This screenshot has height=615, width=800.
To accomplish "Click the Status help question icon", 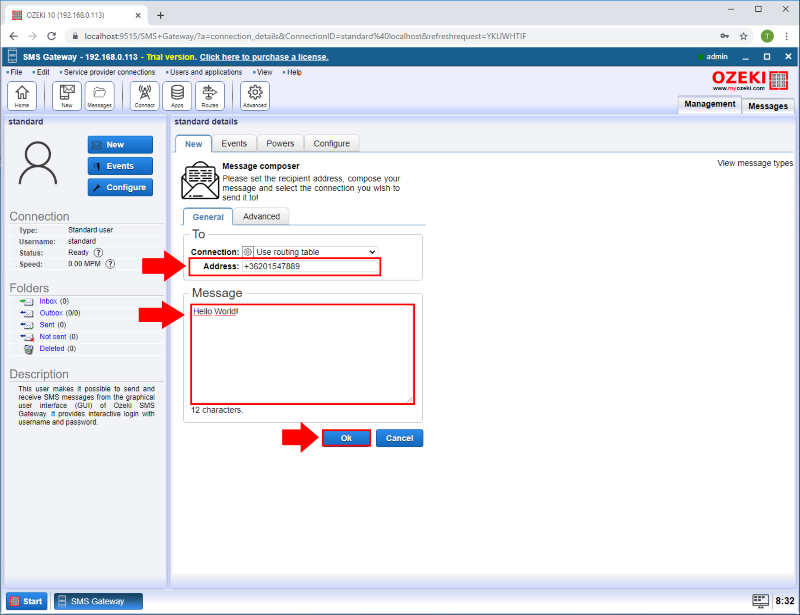I will [x=98, y=253].
